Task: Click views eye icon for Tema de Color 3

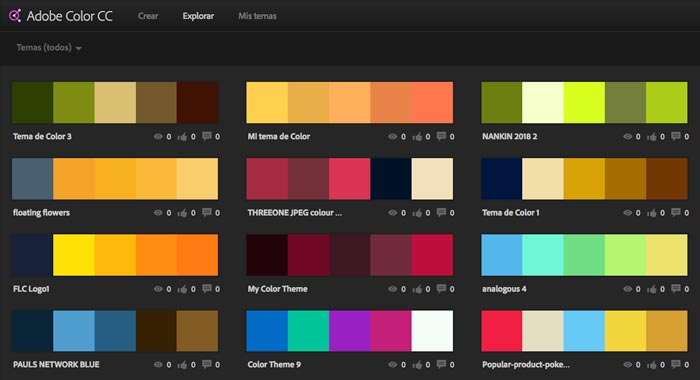Action: tap(158, 137)
